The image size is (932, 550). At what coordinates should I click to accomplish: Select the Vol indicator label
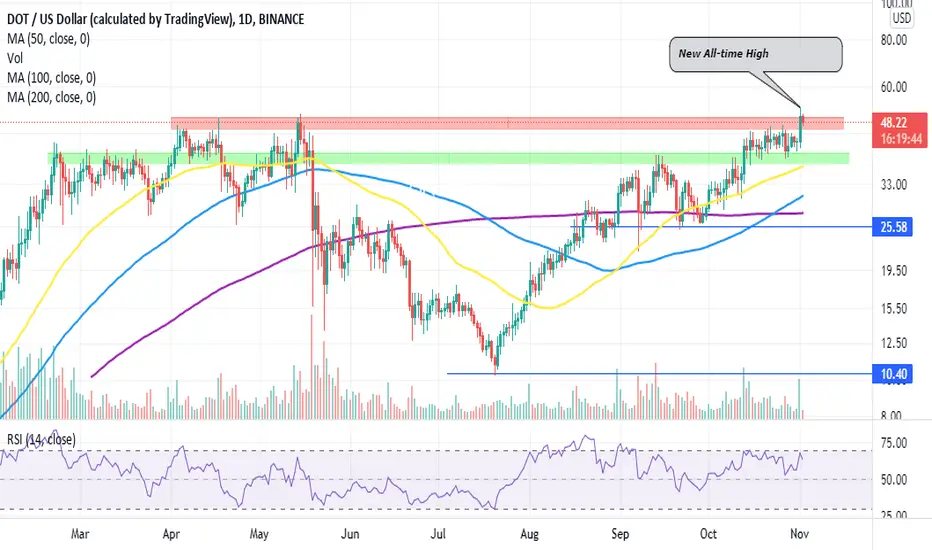(x=15, y=58)
